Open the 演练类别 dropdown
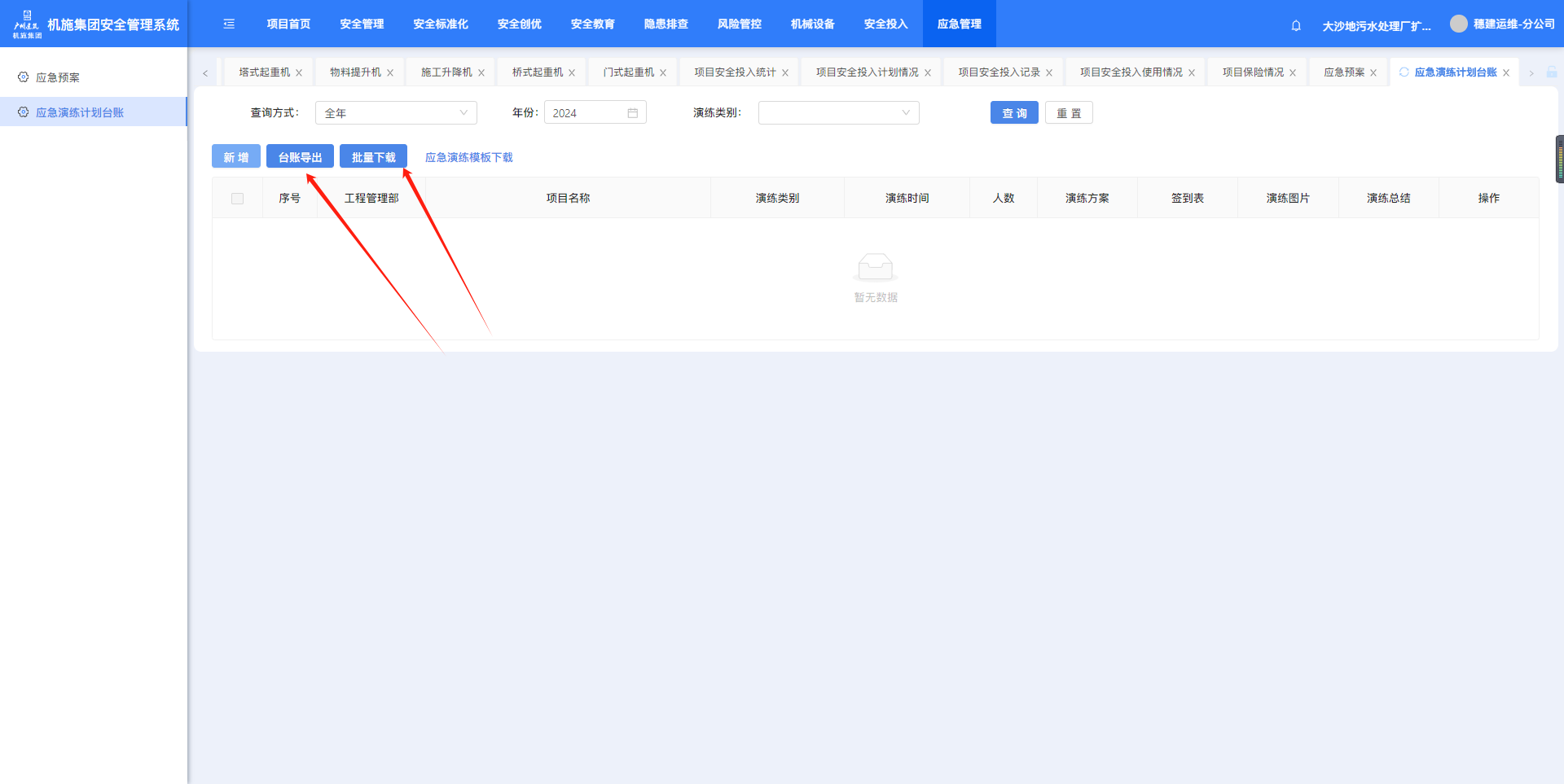 [838, 113]
